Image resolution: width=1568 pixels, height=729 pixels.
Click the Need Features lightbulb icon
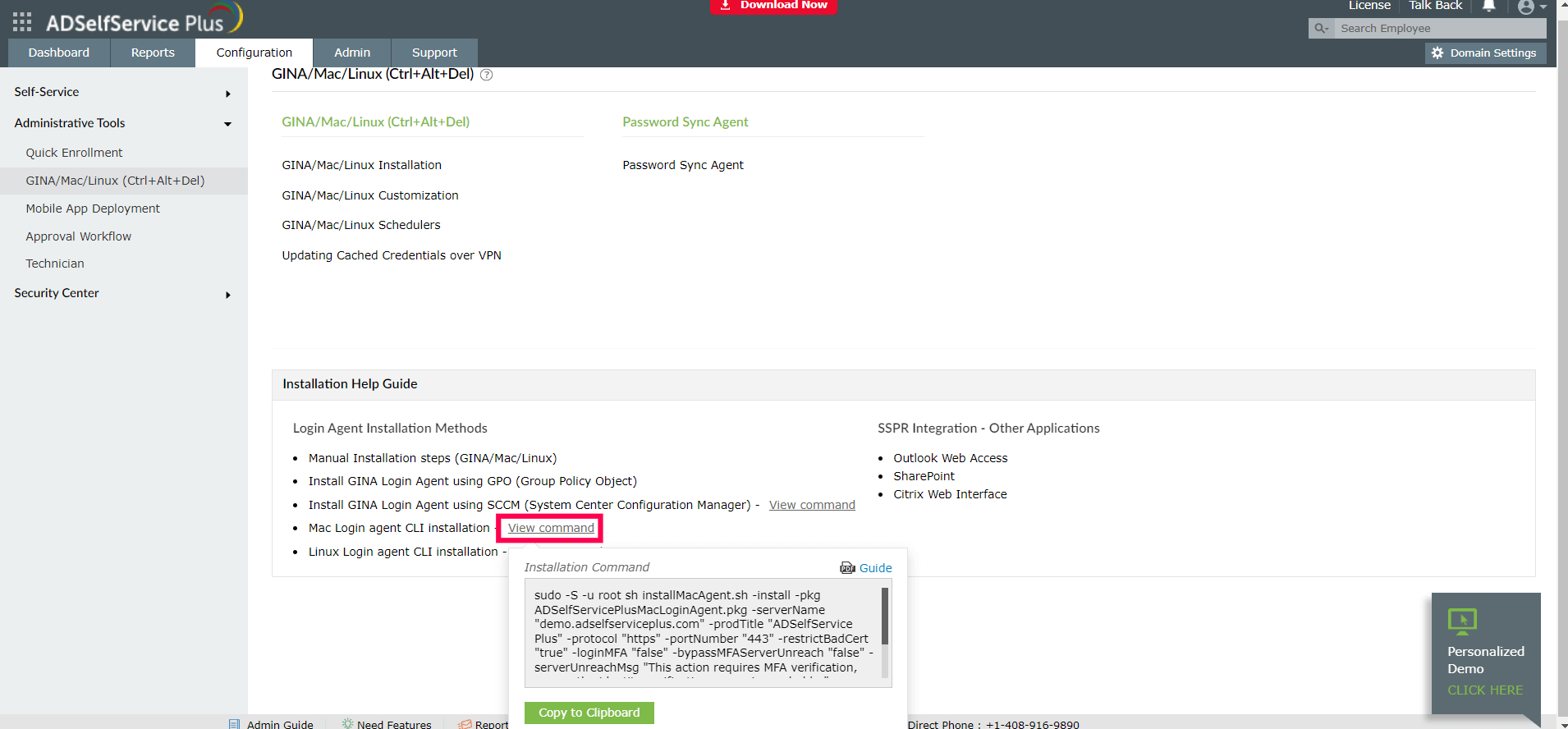coord(347,724)
